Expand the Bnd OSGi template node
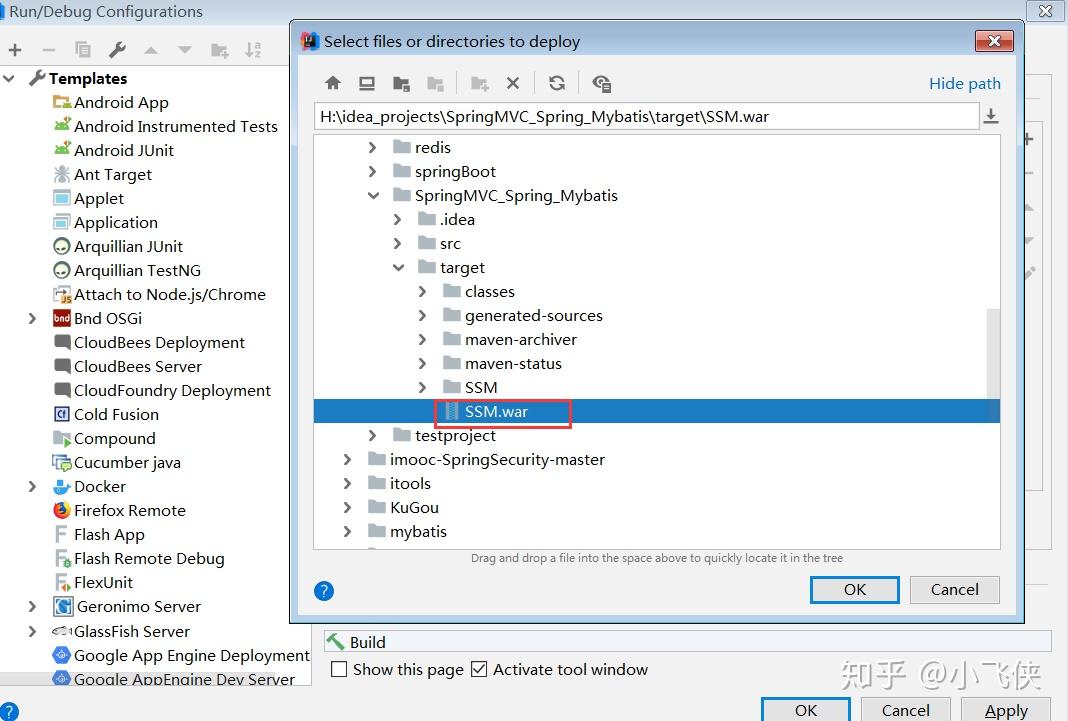The width and height of the screenshot is (1068, 721). [32, 319]
